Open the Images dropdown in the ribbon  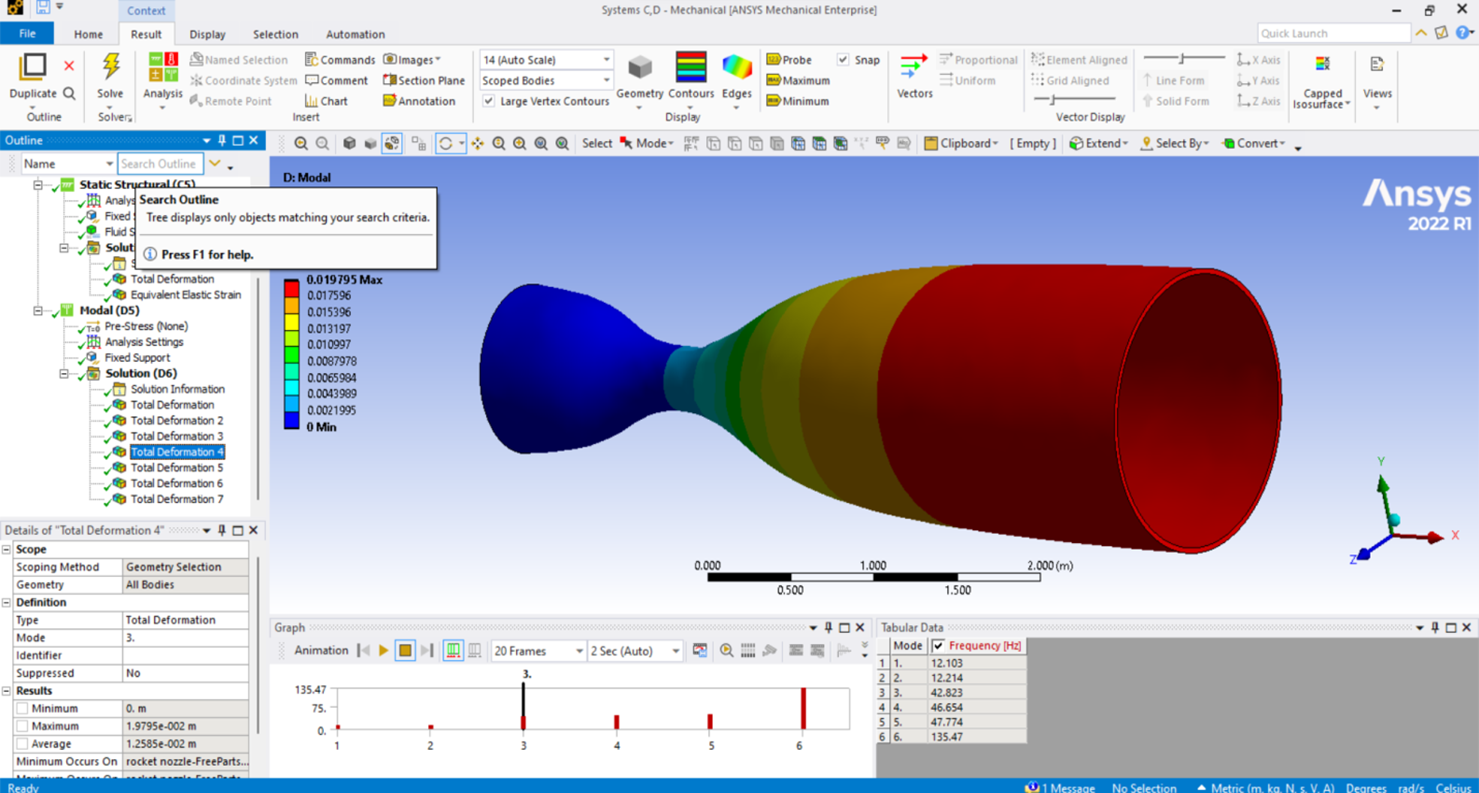click(412, 60)
